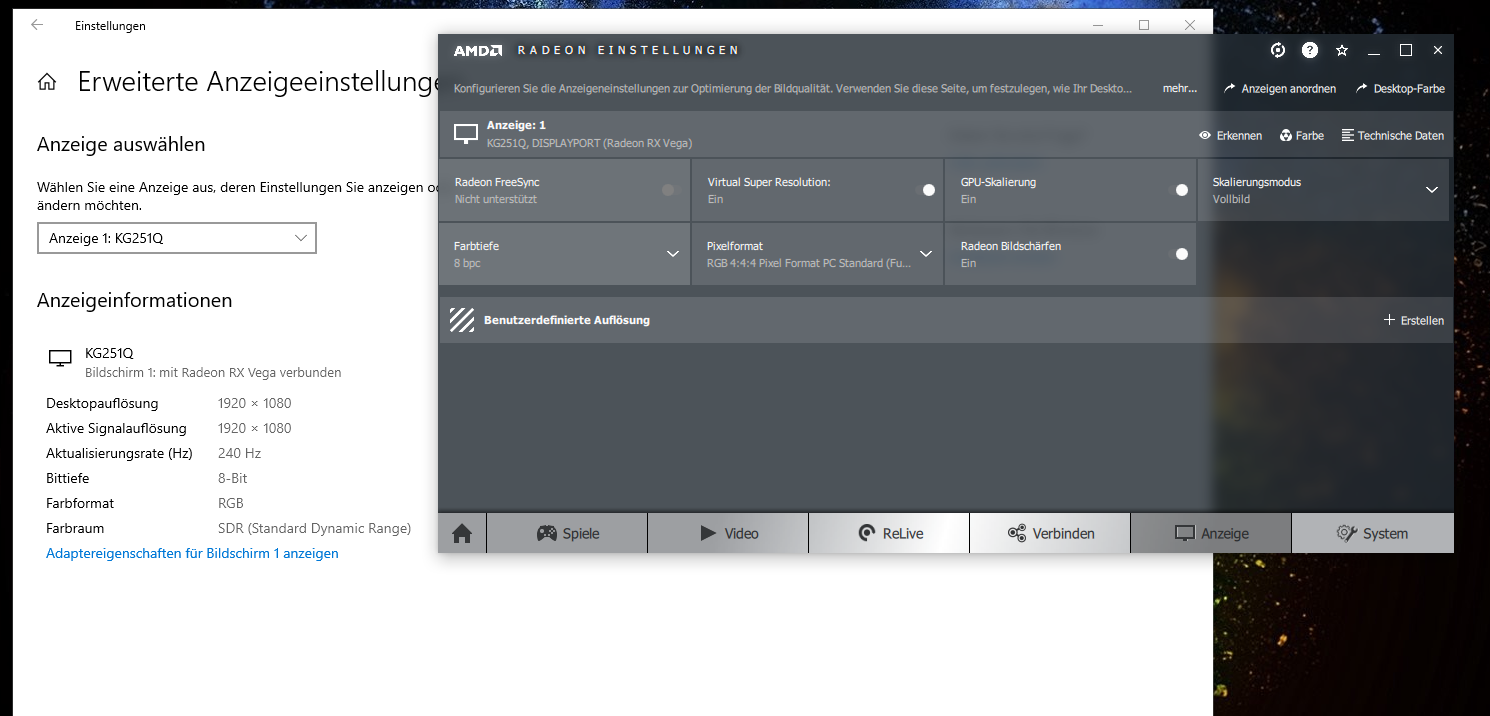Screen dimensions: 1490x716
Task: Click Anzeigen anordnen
Action: click(1280, 89)
